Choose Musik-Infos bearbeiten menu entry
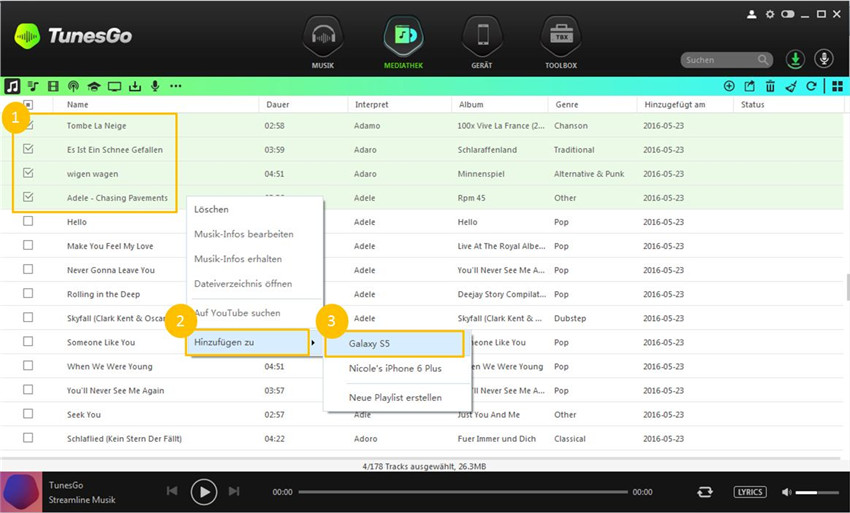850x513 pixels. pyautogui.click(x=255, y=234)
